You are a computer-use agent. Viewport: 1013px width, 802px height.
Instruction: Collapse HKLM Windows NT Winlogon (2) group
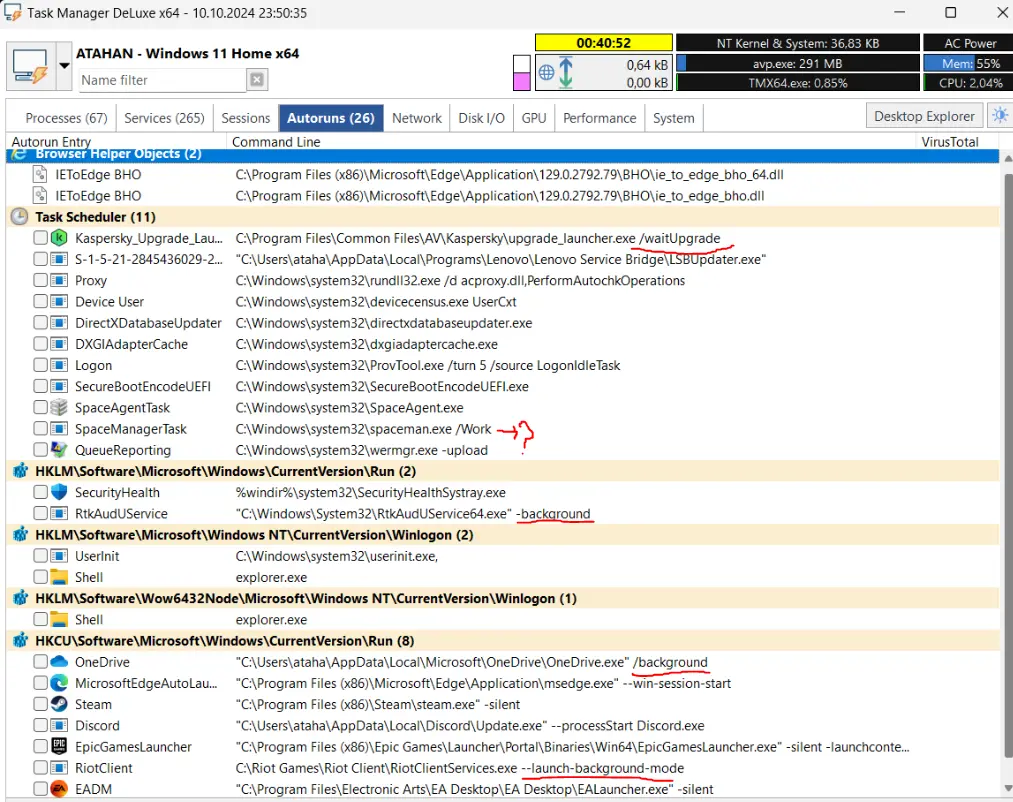(503, 534)
